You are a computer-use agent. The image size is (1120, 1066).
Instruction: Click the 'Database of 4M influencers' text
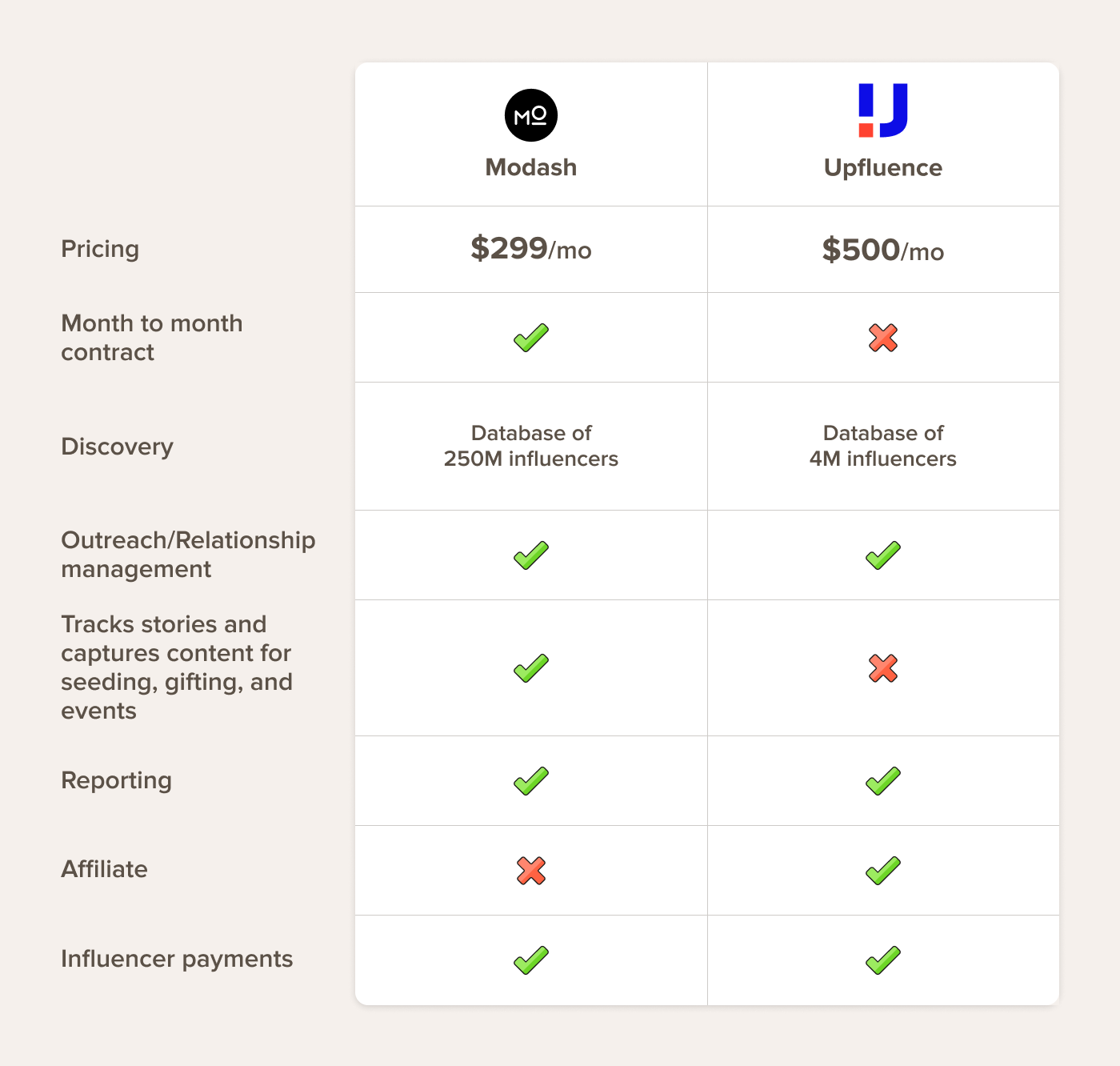point(883,446)
